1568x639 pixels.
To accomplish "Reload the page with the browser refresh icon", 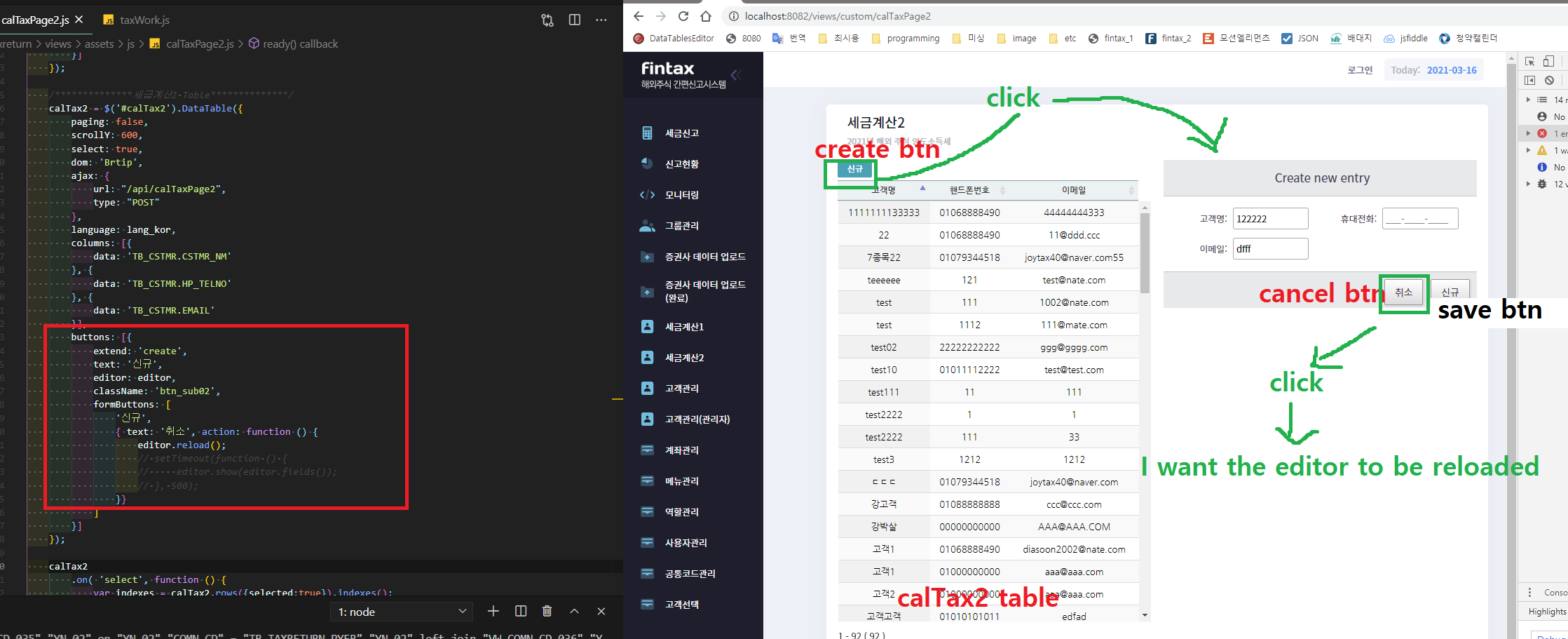I will pyautogui.click(x=683, y=15).
